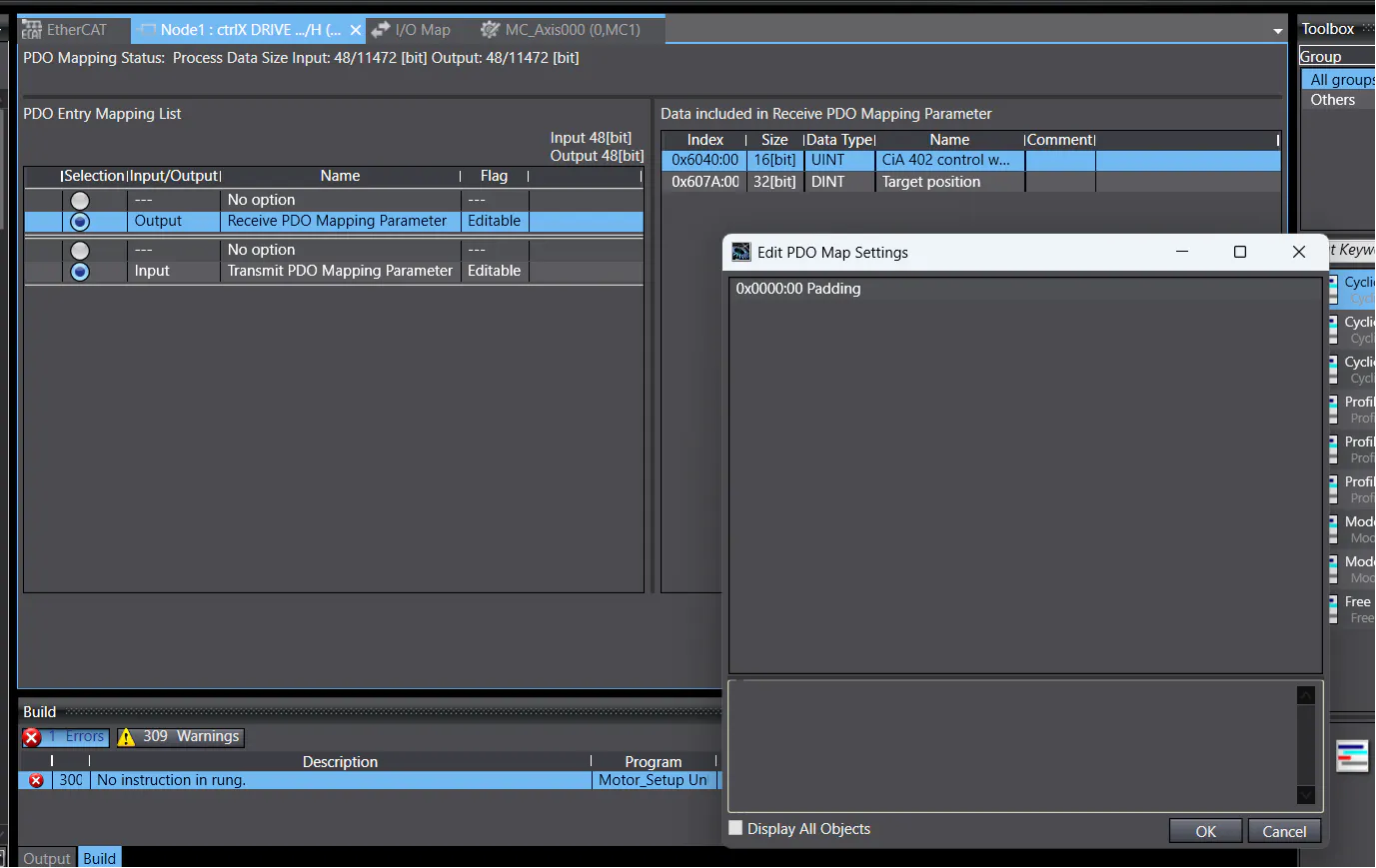Viewport: 1376px width, 868px height.
Task: Click the error icon in the build row
Action: (x=36, y=780)
